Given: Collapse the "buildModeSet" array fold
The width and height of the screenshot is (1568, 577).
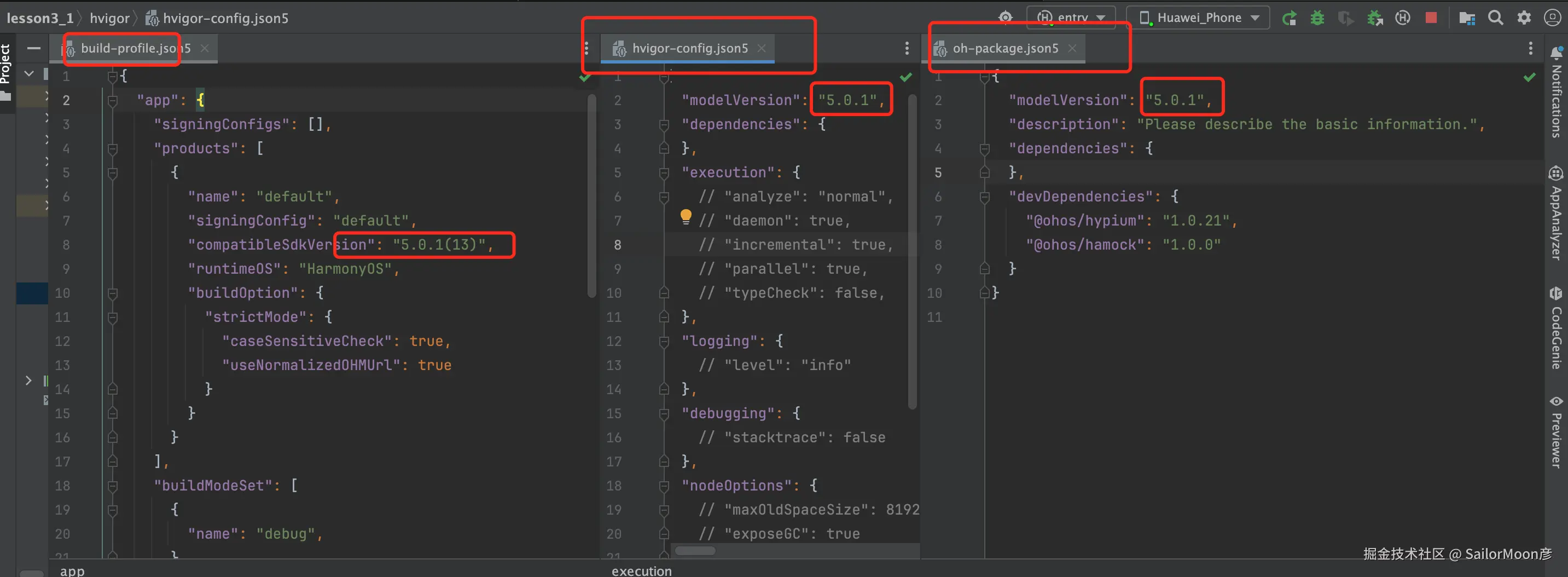Looking at the screenshot, I should [x=113, y=486].
